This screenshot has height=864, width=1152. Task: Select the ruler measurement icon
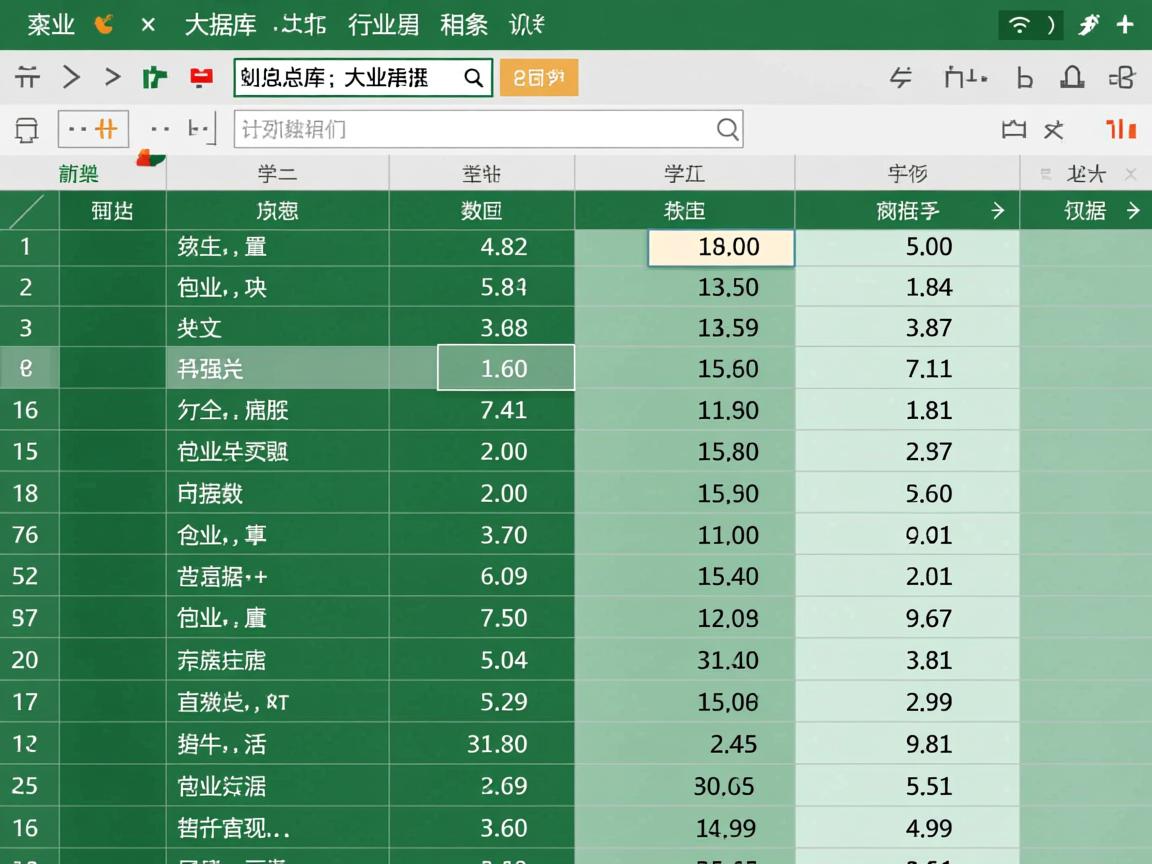965,76
